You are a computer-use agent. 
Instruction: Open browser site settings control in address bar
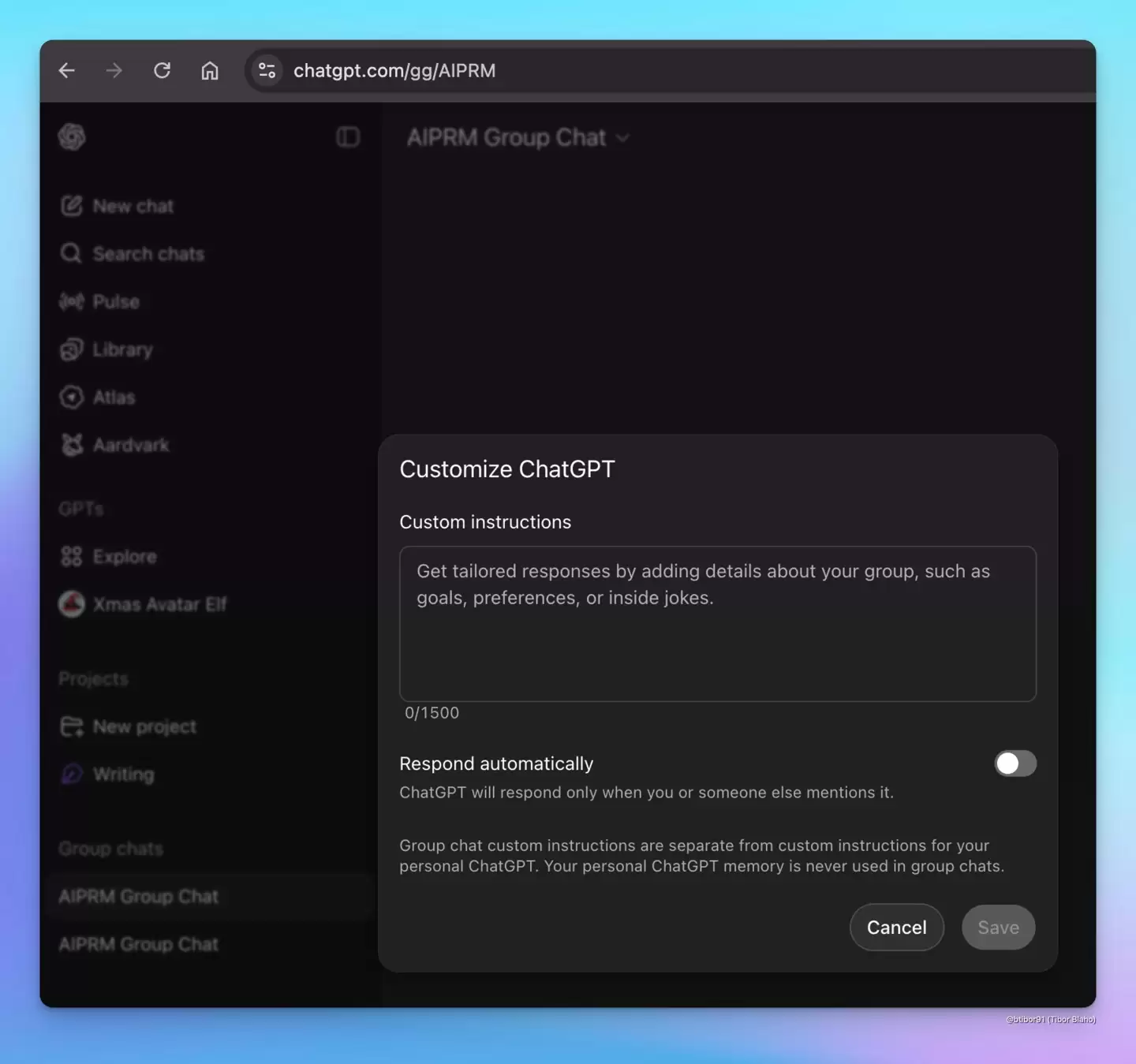(x=267, y=70)
